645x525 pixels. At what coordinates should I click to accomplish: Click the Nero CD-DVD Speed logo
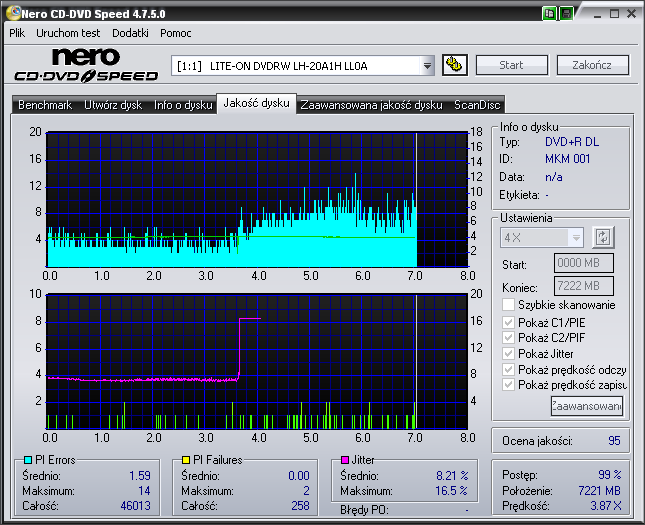coord(86,65)
